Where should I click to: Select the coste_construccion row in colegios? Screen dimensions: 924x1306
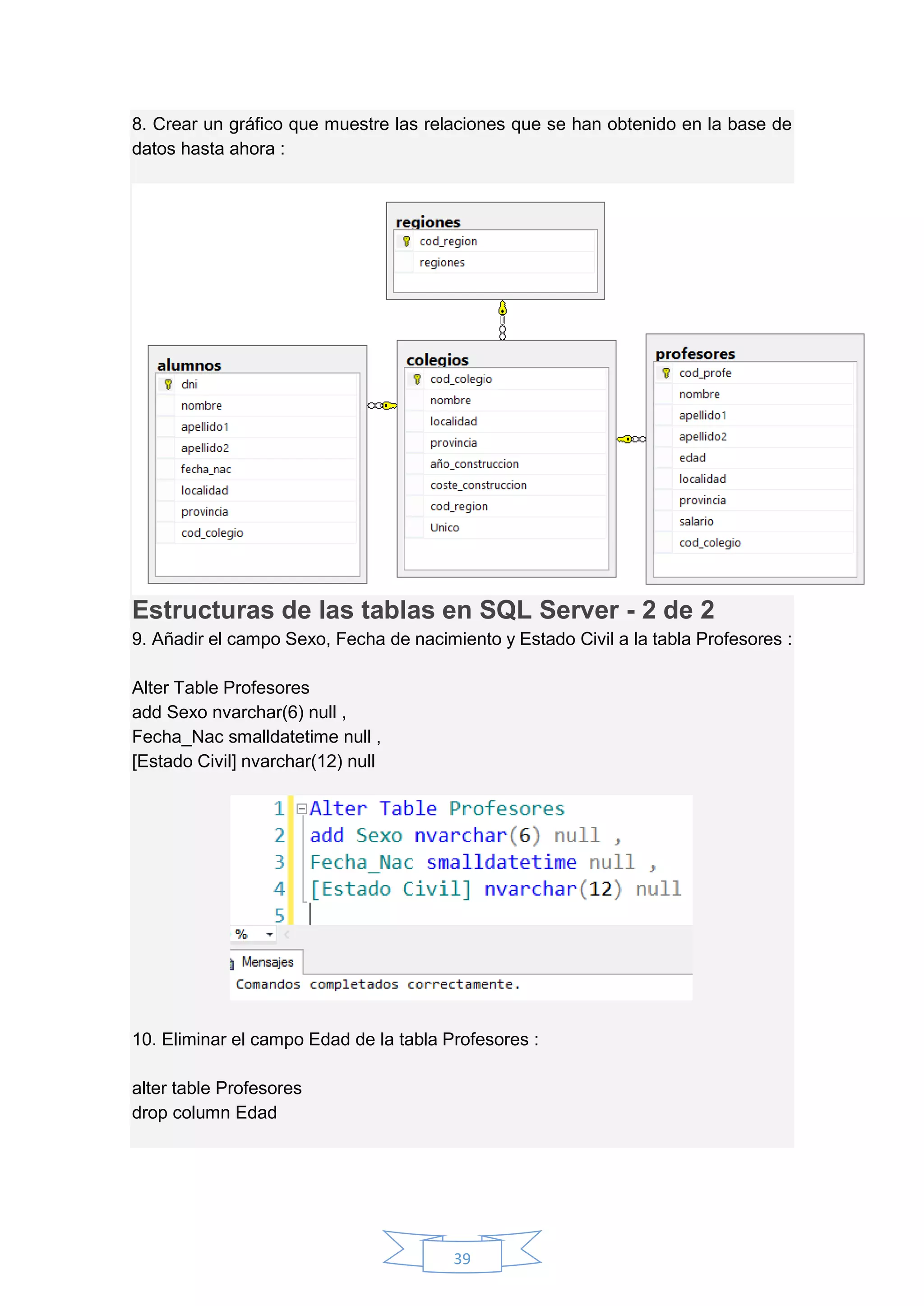click(506, 485)
